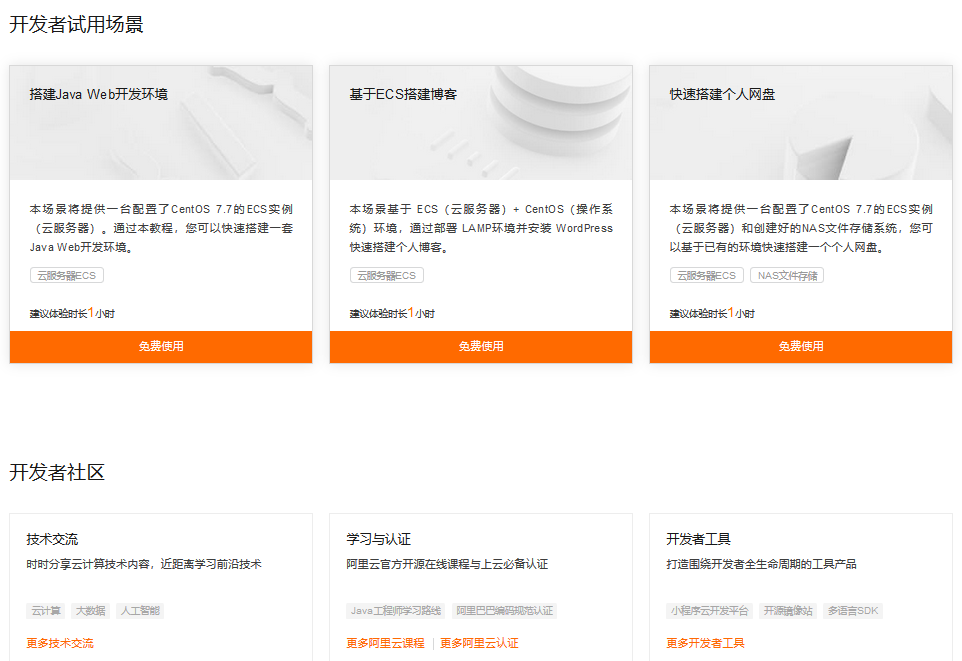The width and height of the screenshot is (962, 661).
Task: Open the 基于ECS搭建博客 card title
Action: click(x=403, y=95)
